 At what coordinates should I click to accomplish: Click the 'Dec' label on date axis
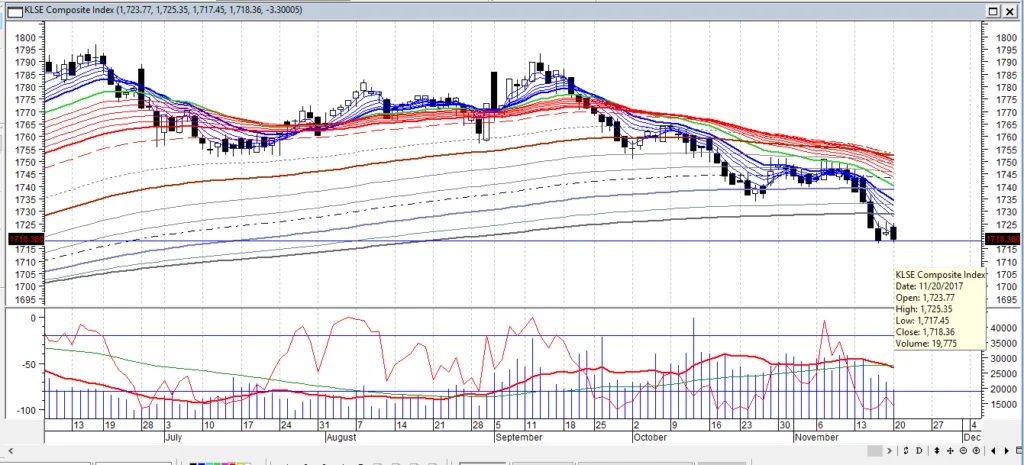972,437
